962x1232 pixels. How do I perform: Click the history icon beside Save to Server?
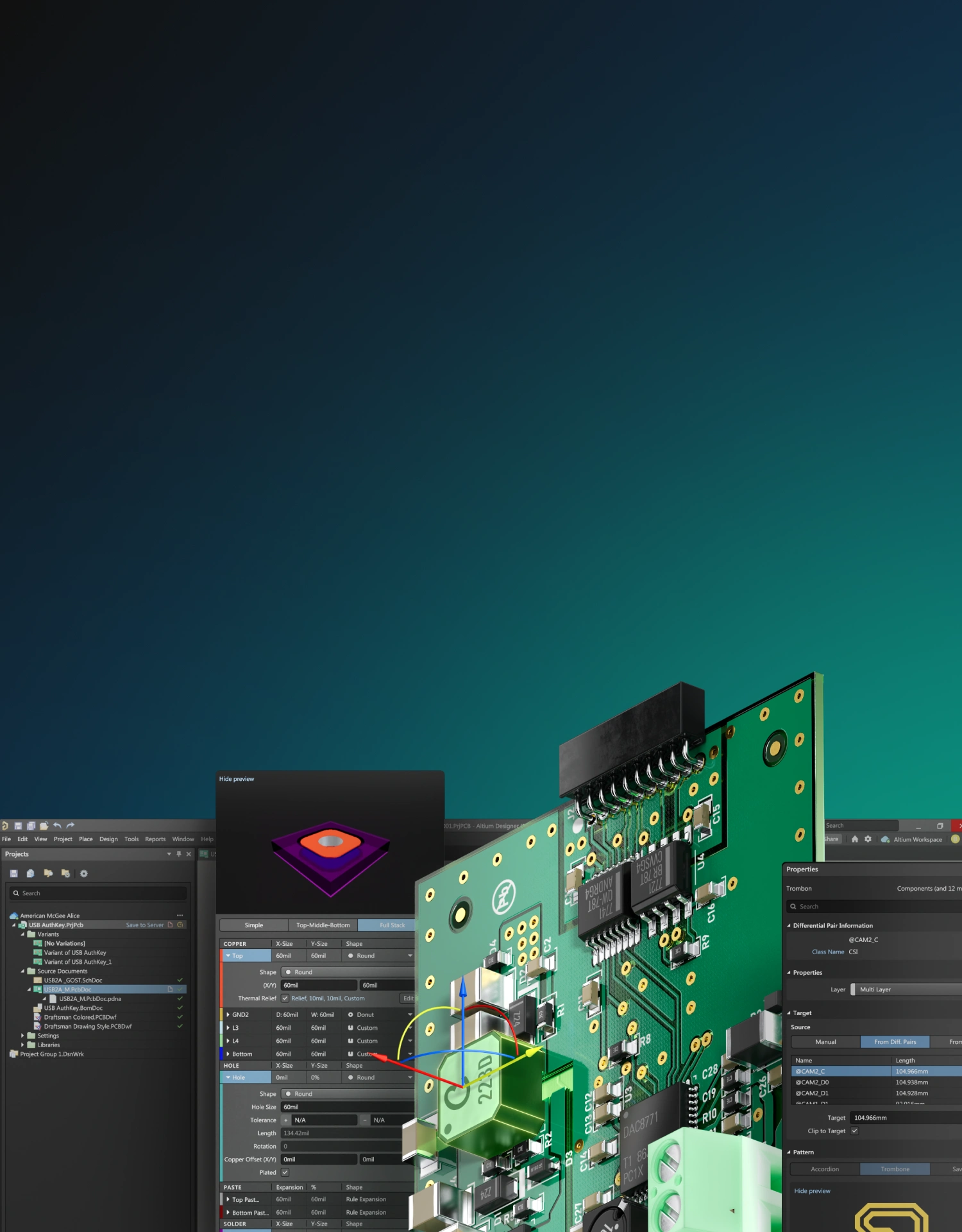pyautogui.click(x=180, y=925)
